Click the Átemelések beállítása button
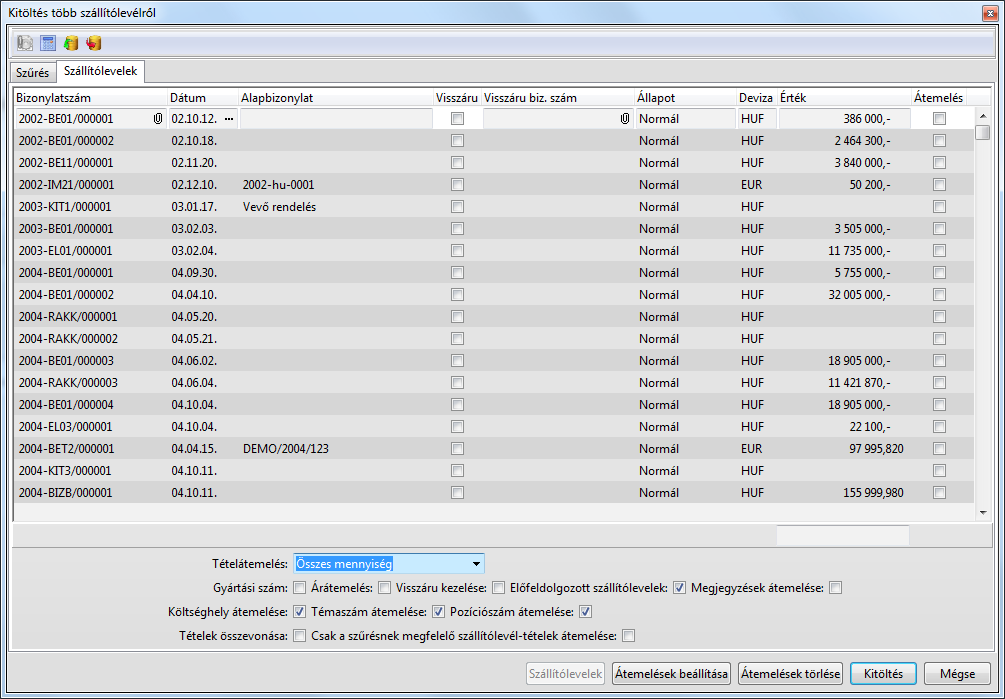 pos(671,673)
